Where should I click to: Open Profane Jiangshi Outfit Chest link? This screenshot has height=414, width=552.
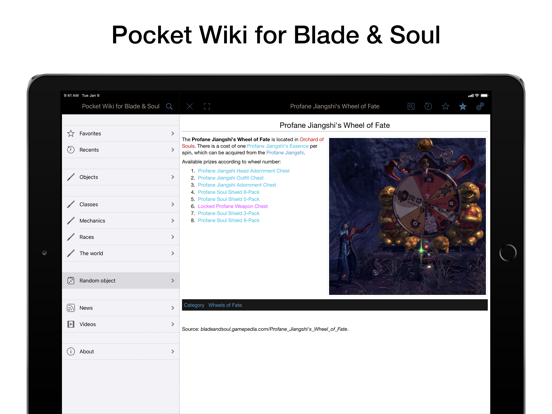point(231,178)
